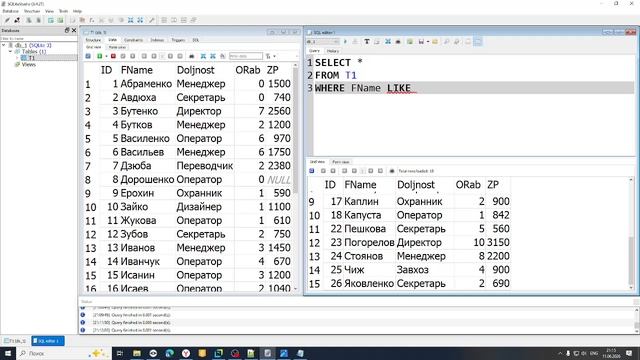
Task: Open the Structure menu
Action: 32,11
